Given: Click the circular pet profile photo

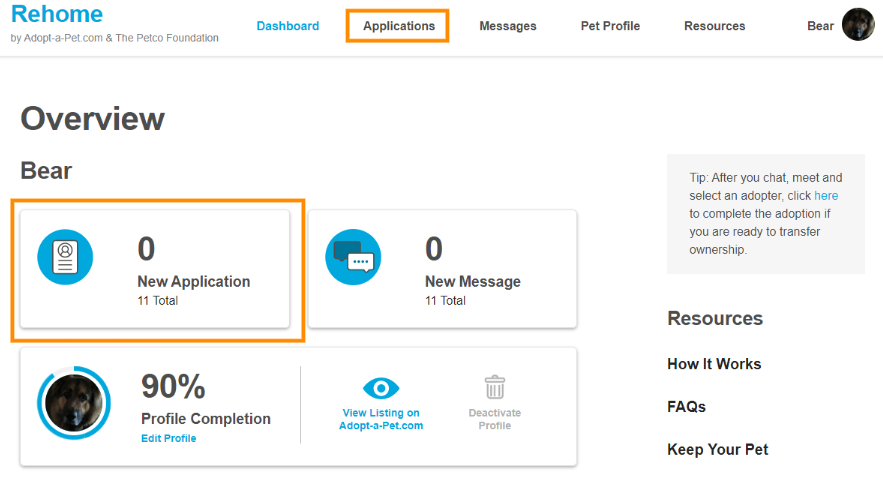Looking at the screenshot, I should (73, 403).
